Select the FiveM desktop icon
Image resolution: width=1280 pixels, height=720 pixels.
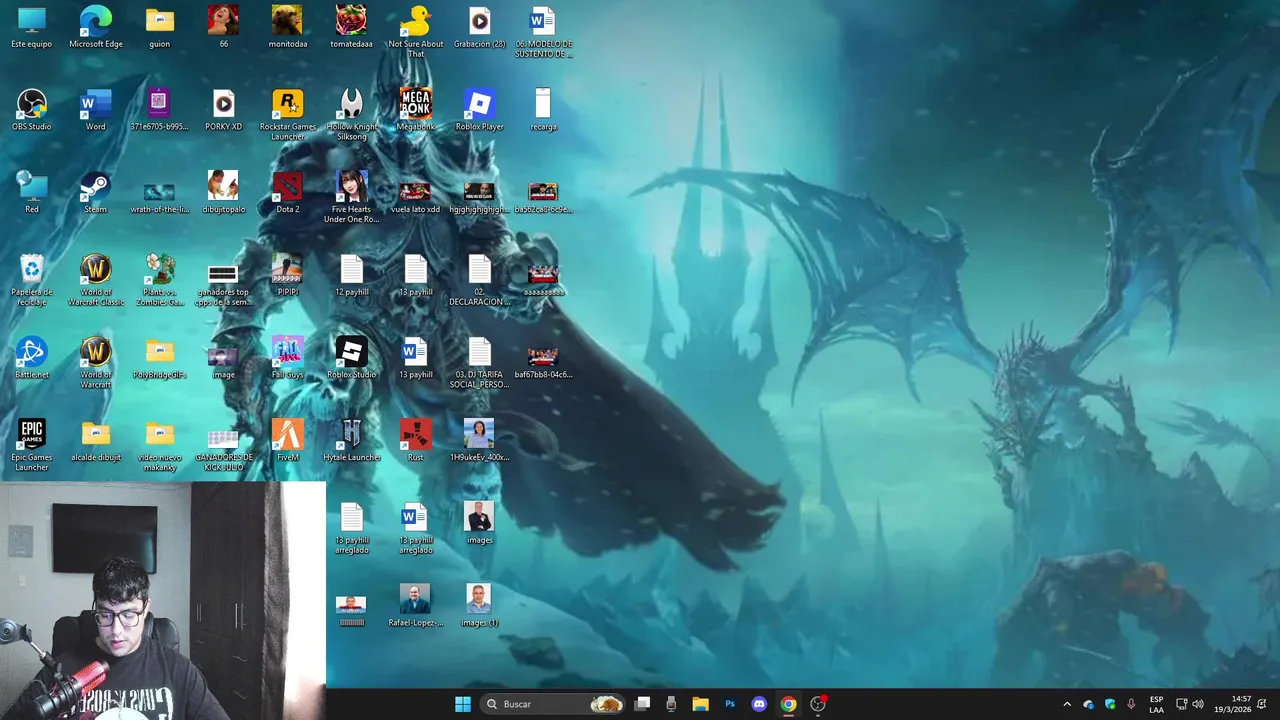(x=287, y=440)
